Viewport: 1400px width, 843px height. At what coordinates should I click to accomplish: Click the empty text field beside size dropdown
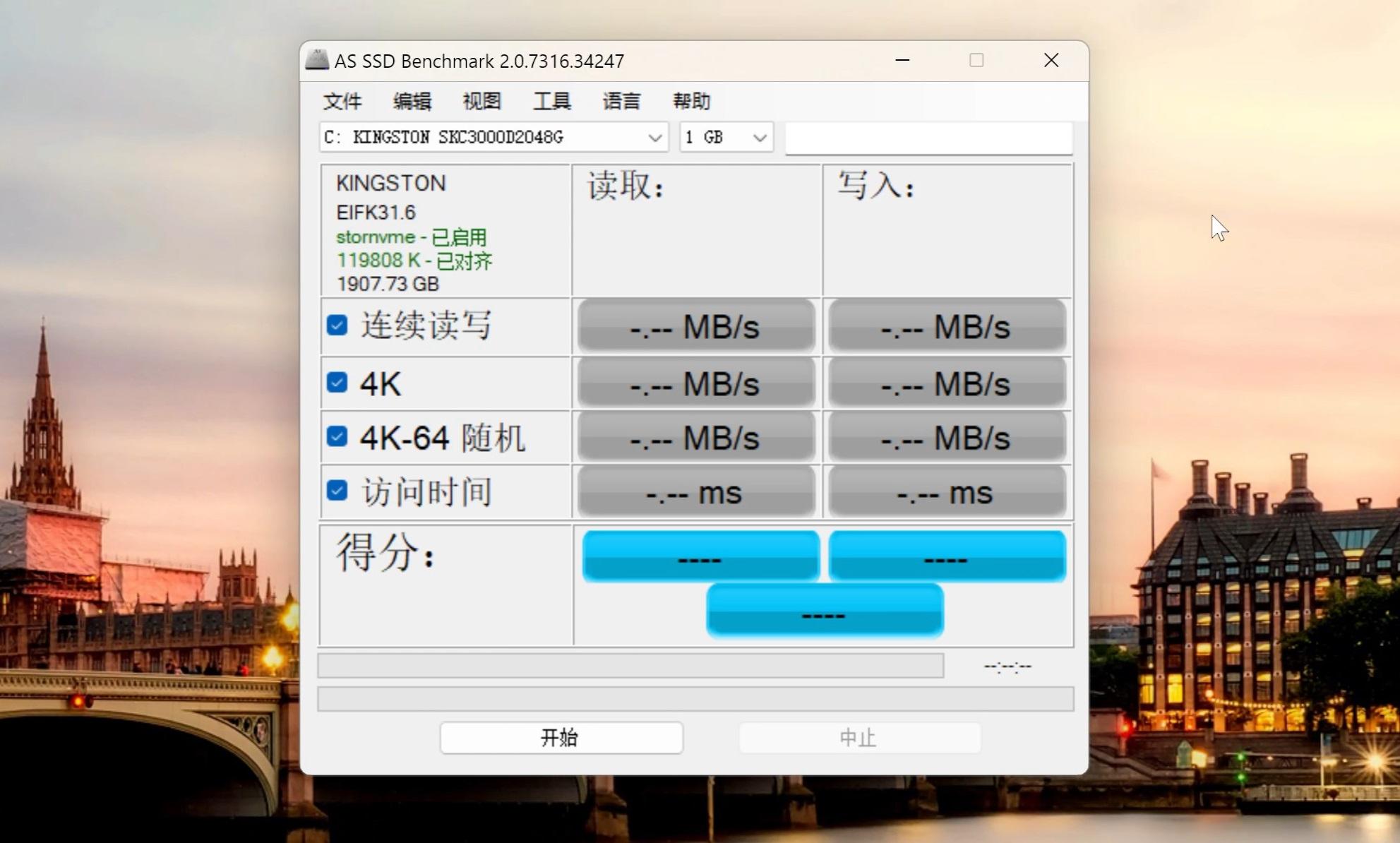coord(929,138)
